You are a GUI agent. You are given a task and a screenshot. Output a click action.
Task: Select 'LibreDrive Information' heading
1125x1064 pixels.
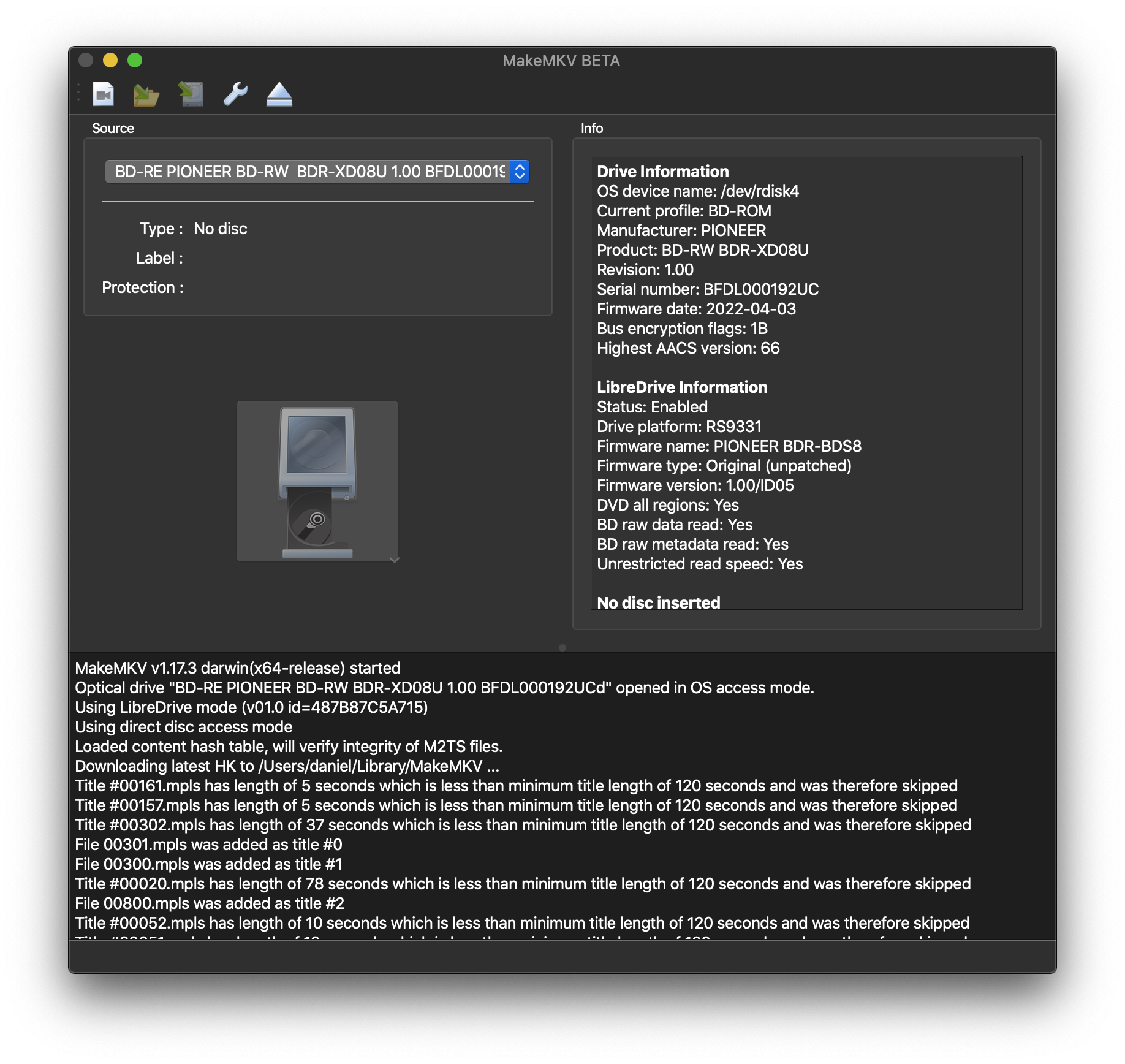[x=682, y=387]
